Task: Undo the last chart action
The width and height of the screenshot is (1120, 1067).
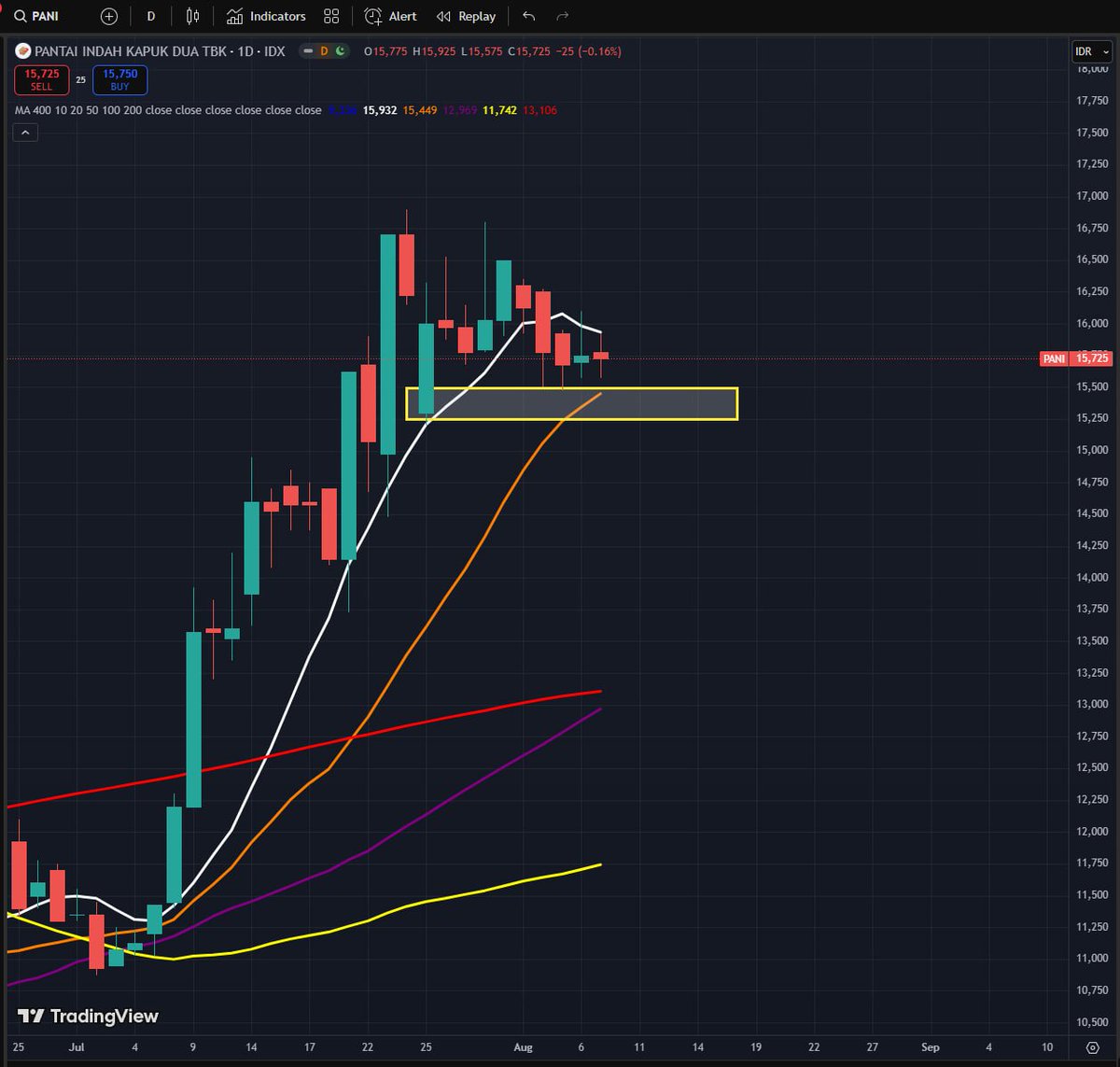Action: pyautogui.click(x=527, y=16)
